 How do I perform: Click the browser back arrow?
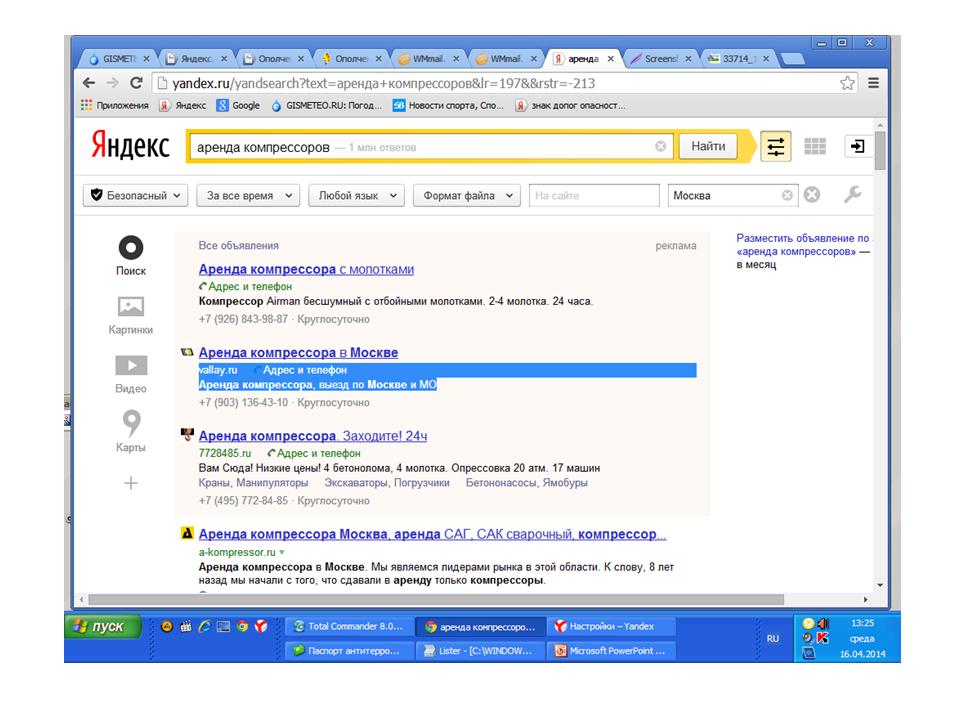click(x=89, y=83)
